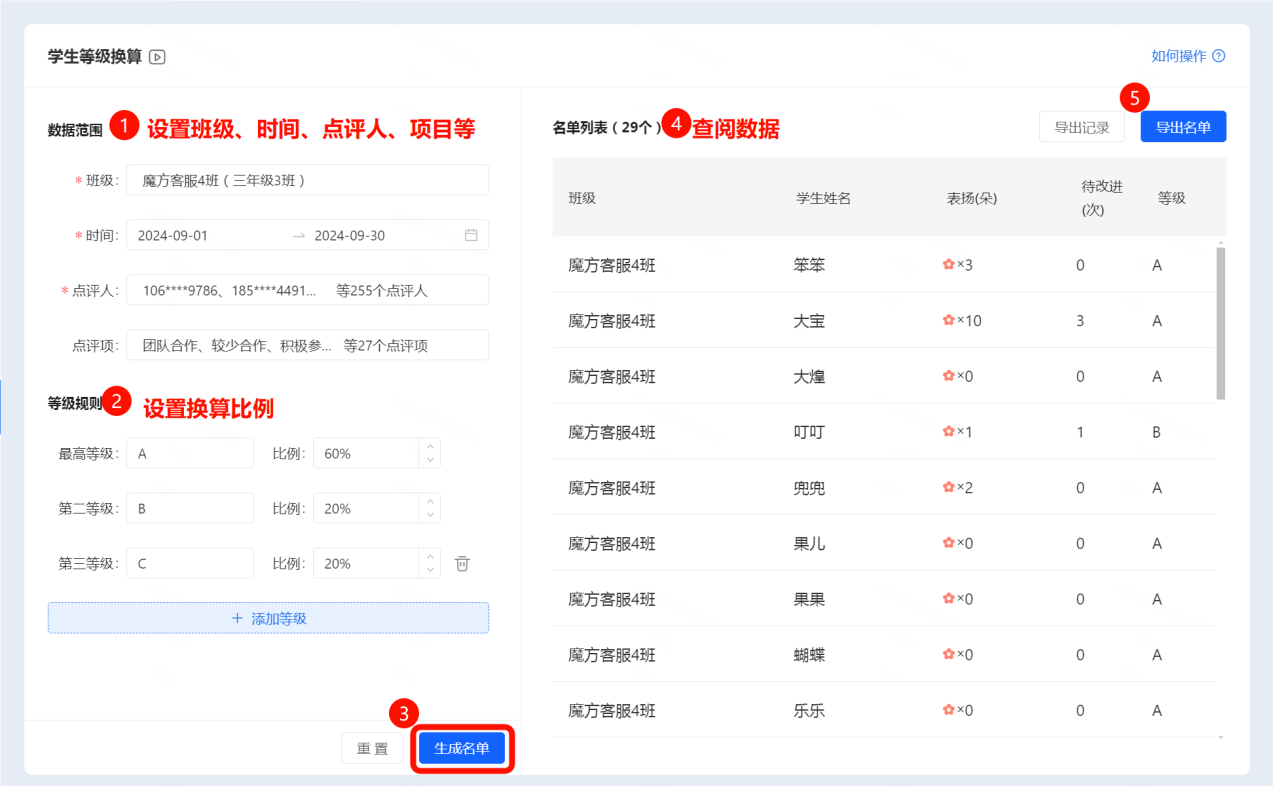1273x786 pixels.
Task: Open the 点评项 selection dropdown
Action: [307, 345]
